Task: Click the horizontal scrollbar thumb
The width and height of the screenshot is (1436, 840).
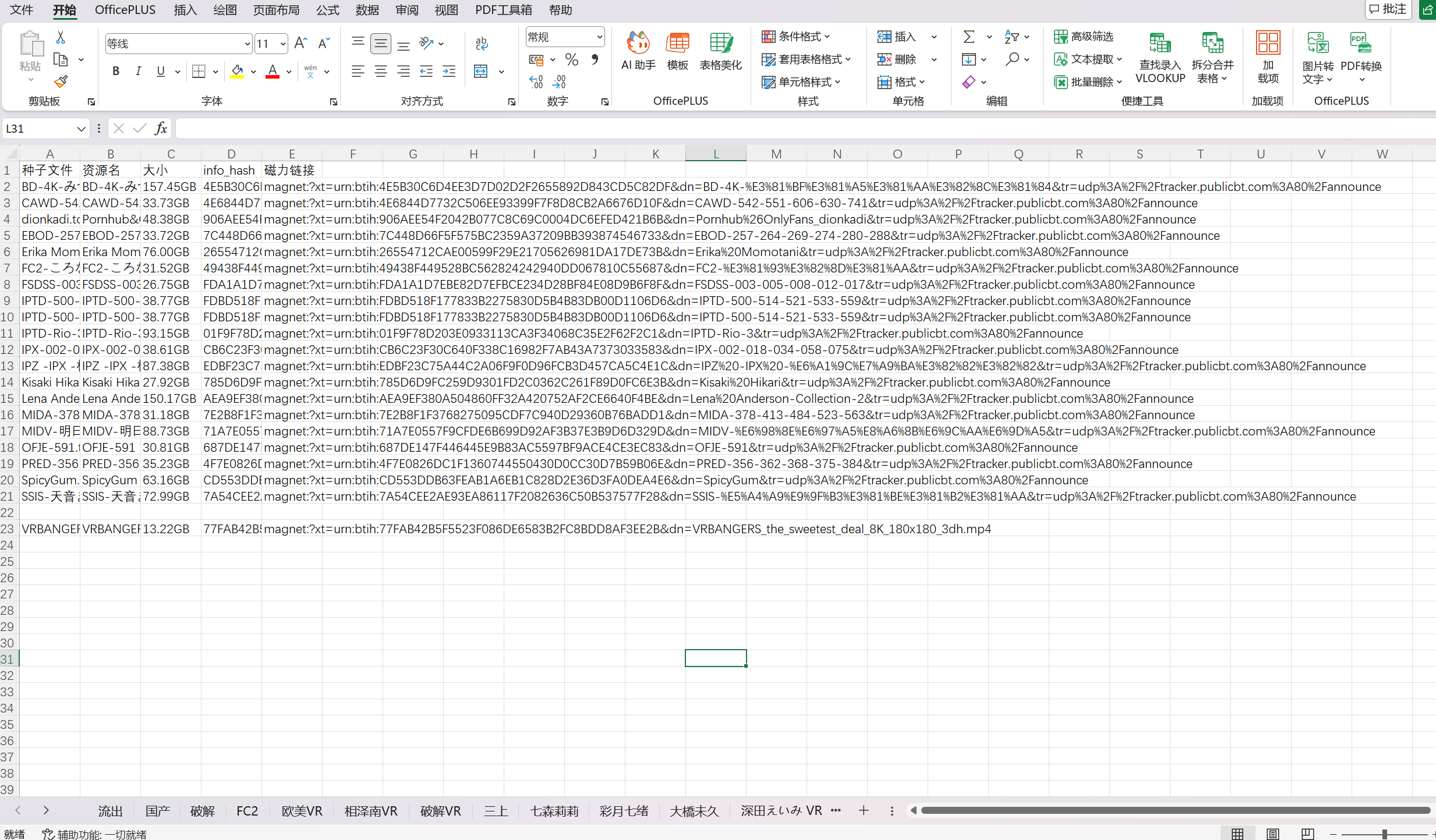Action: (1175, 810)
